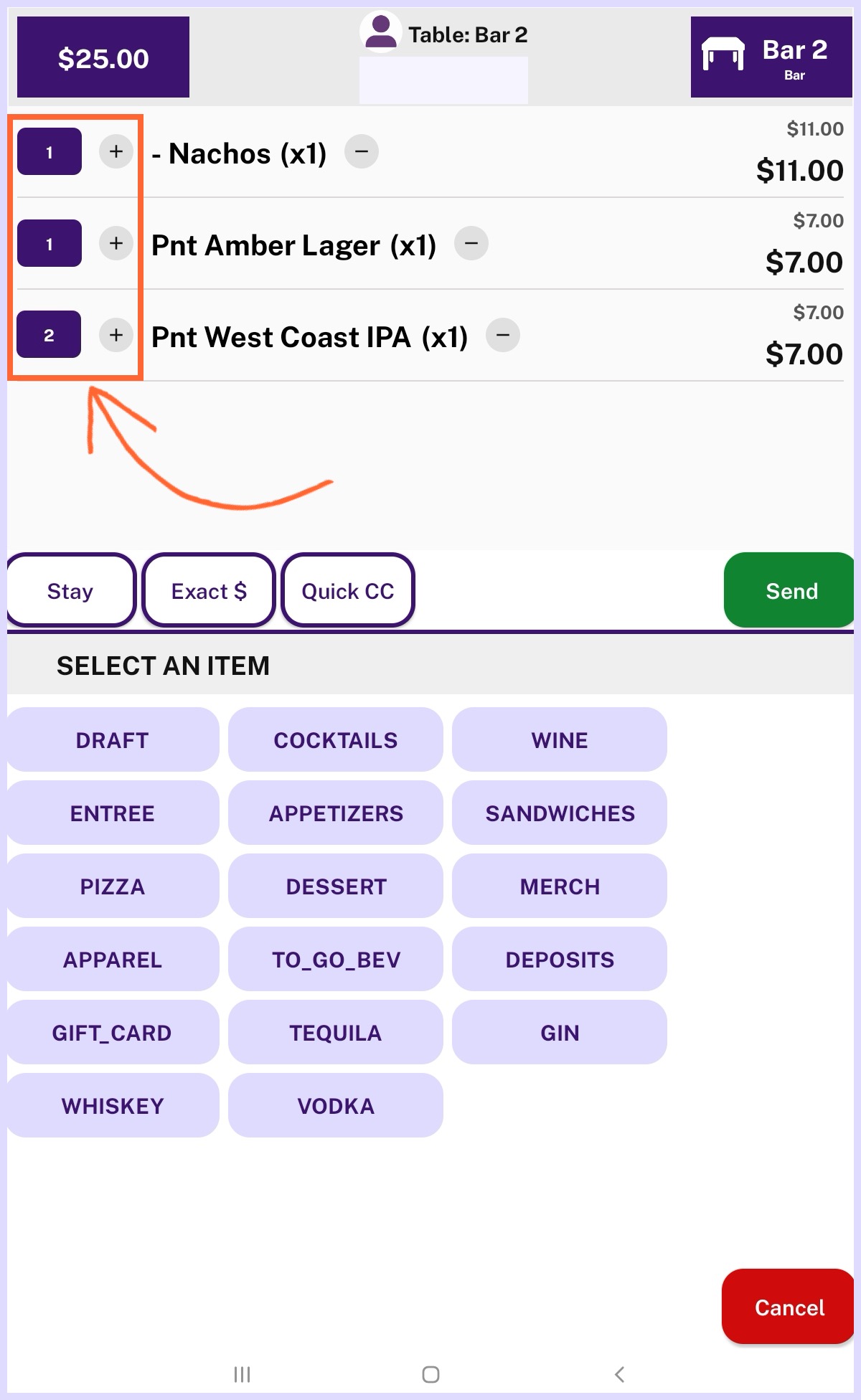Tap the Quick CC payment button
Viewport: 861px width, 1400px height.
(348, 591)
